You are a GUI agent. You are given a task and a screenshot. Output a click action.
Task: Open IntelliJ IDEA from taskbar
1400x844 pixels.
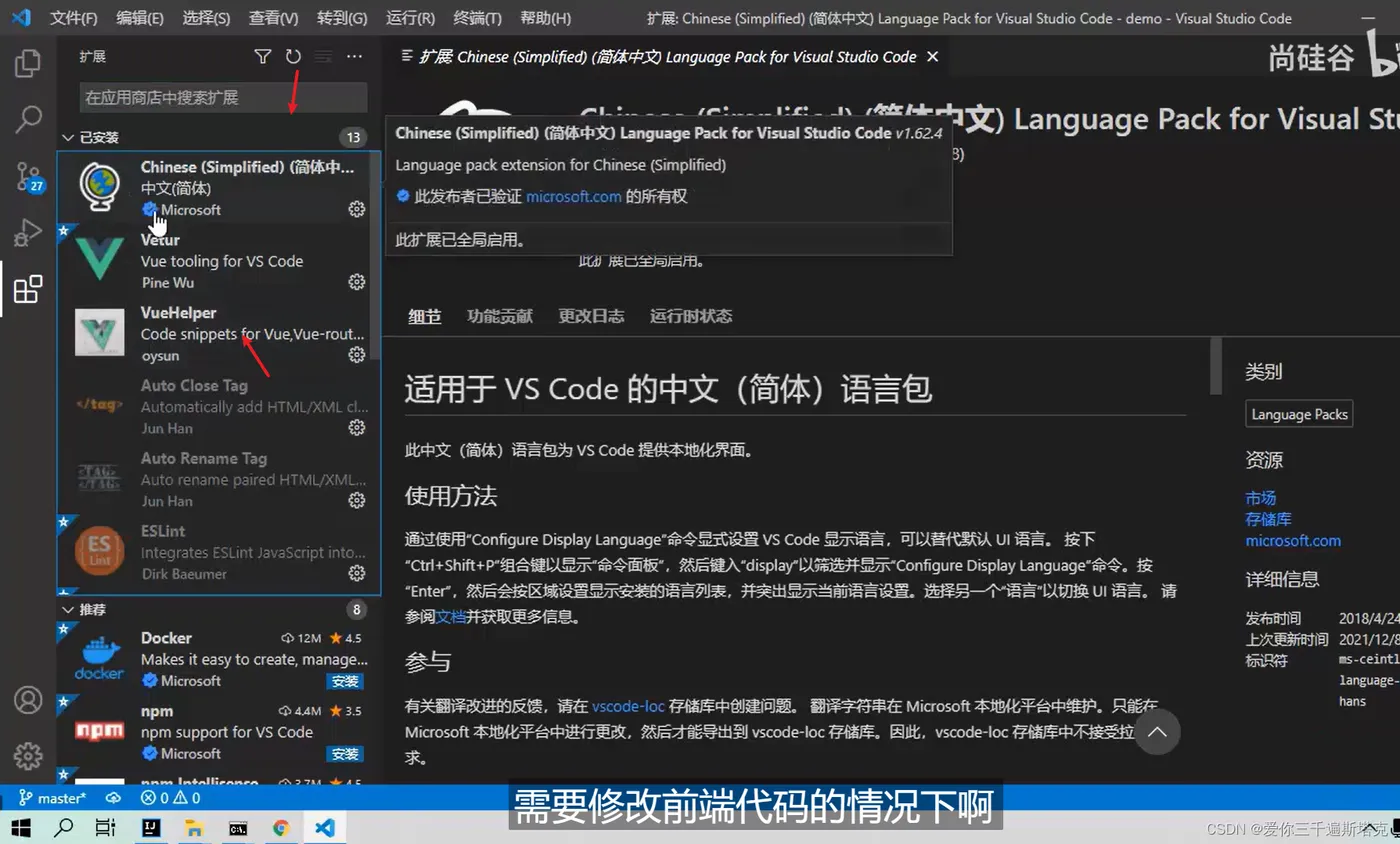[x=150, y=828]
